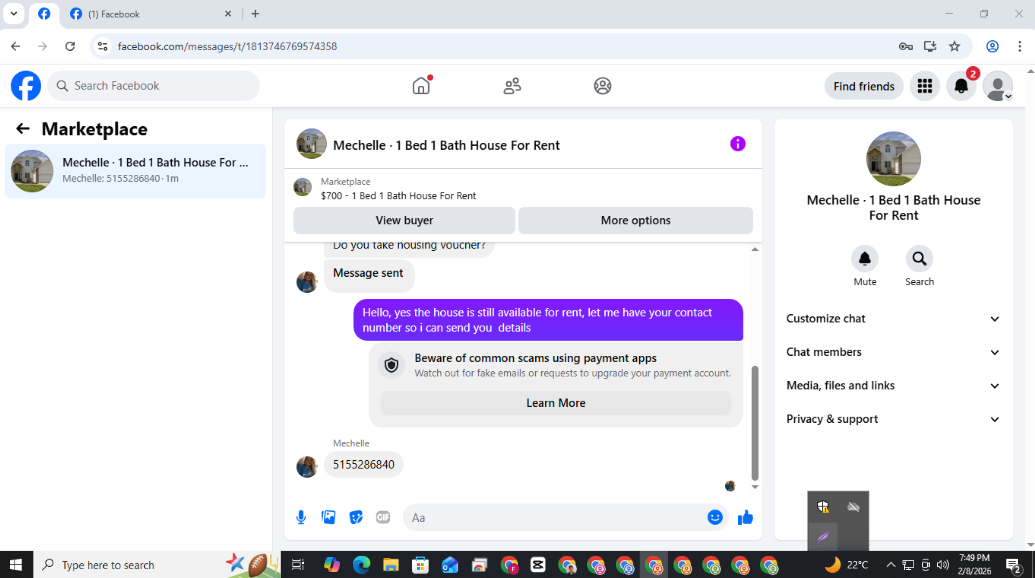
Task: Reload the page
Action: 70,46
